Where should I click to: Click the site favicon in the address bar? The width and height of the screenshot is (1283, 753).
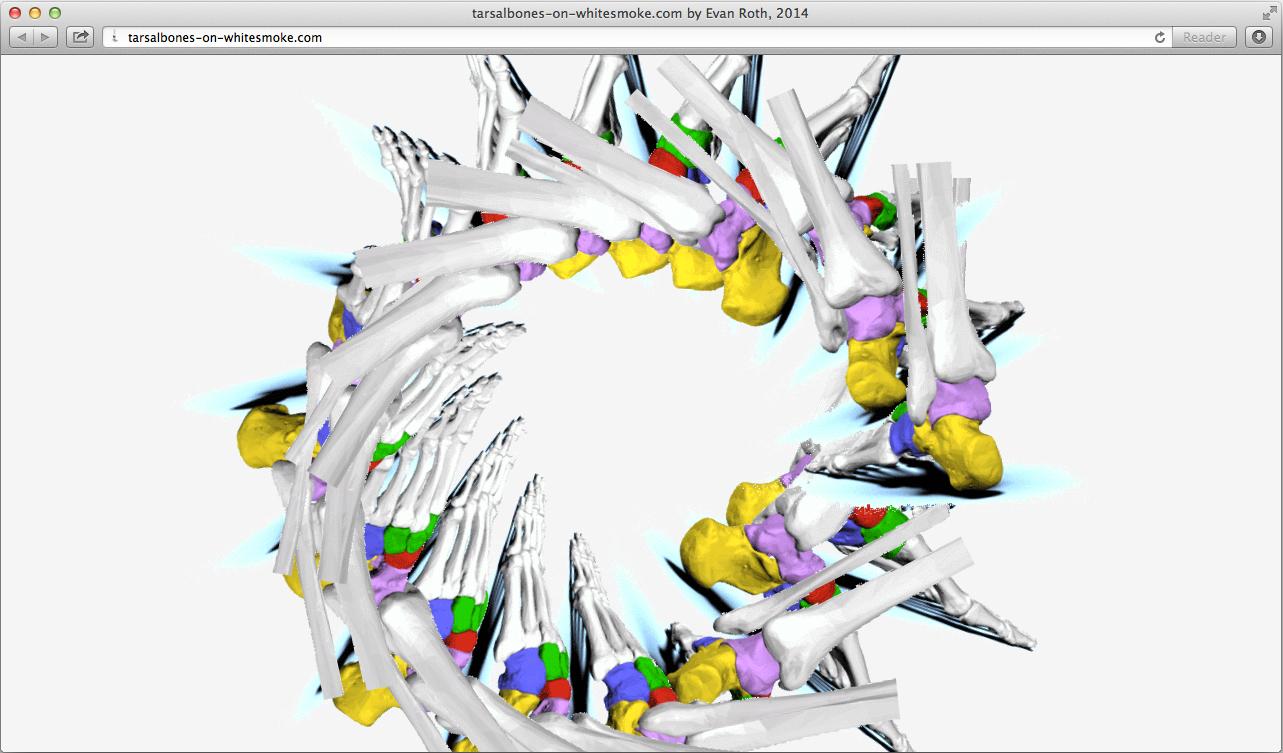[115, 37]
